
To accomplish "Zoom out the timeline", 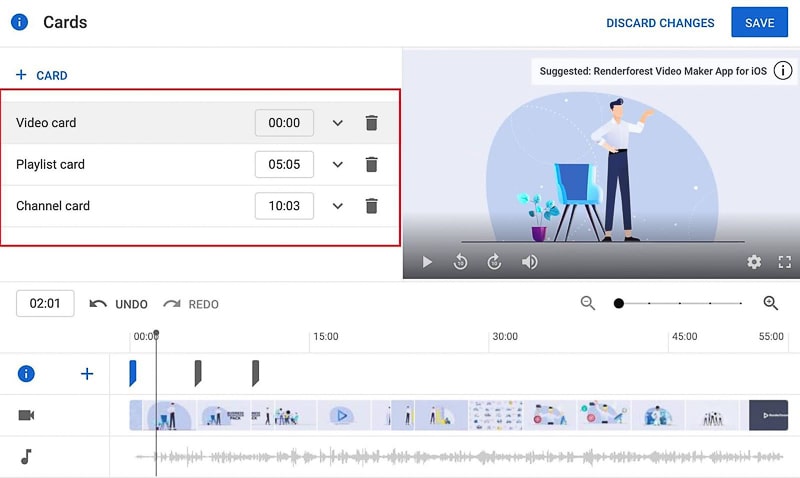I will point(588,303).
